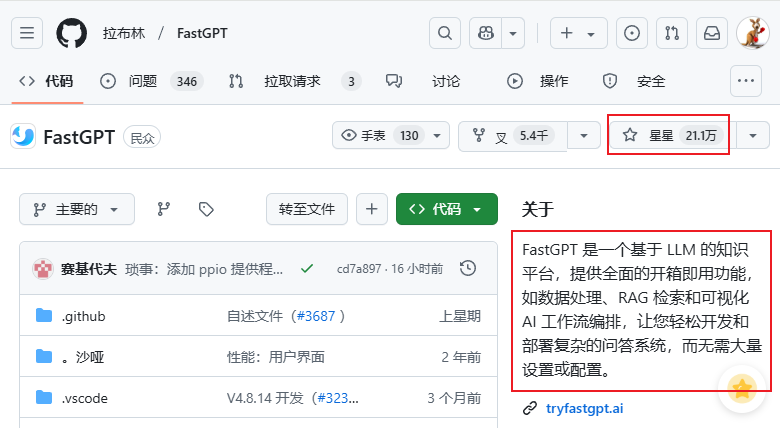The image size is (780, 428).
Task: Click the 3 个月前 timestamp text
Action: coord(454,398)
